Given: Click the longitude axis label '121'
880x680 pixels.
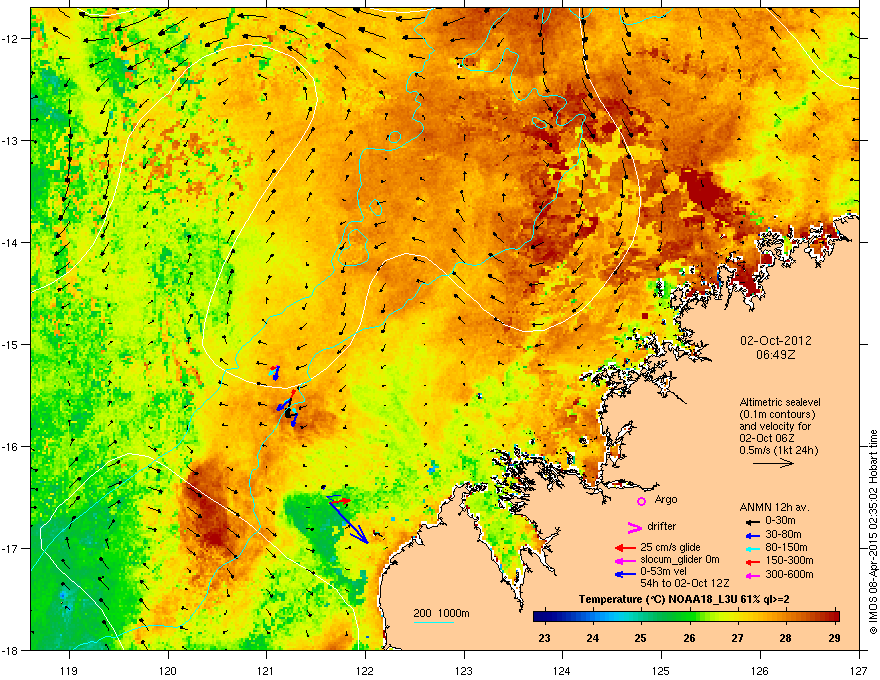Looking at the screenshot, I should click(x=267, y=670).
